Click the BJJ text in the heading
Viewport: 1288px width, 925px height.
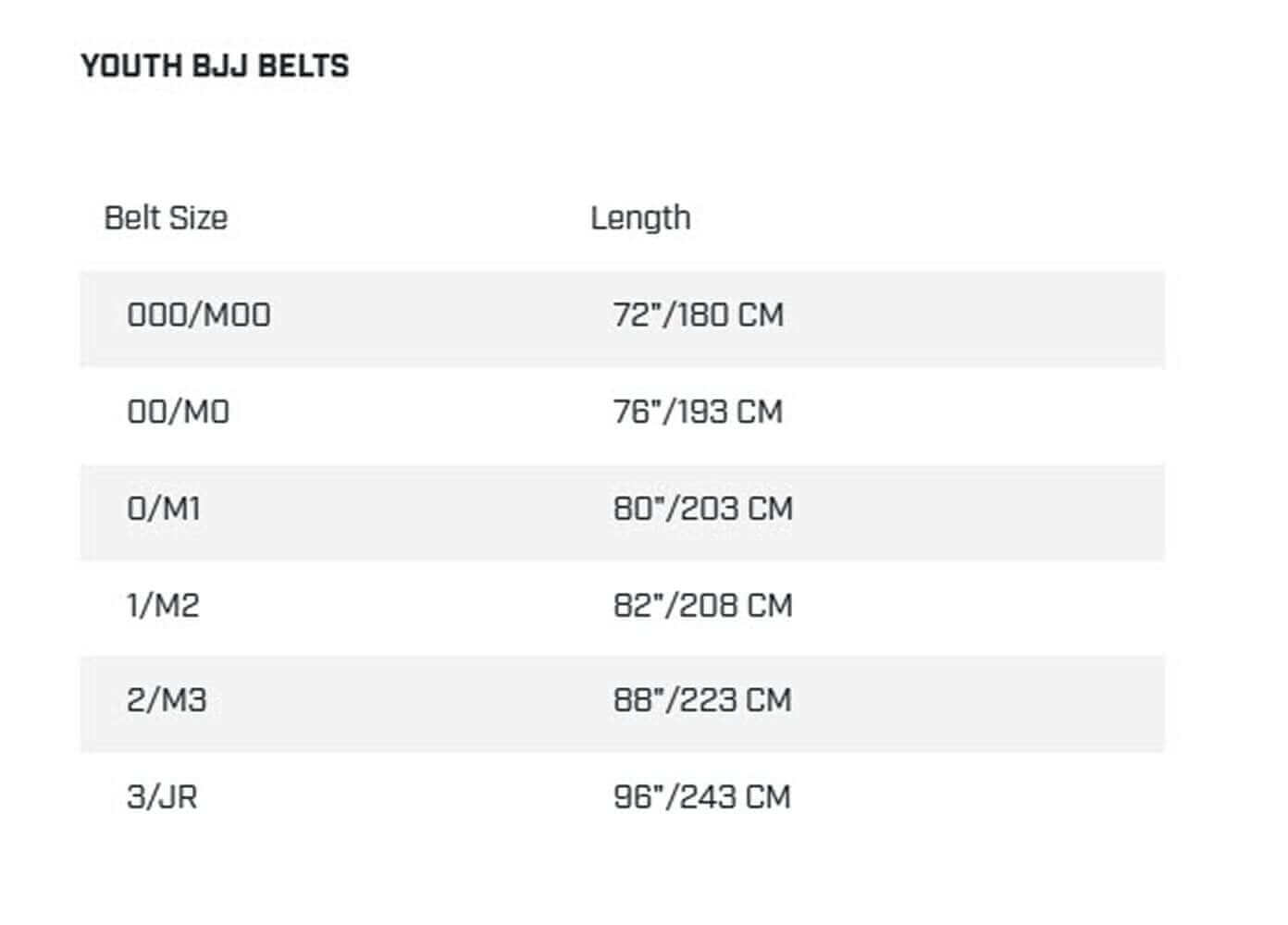click(219, 67)
